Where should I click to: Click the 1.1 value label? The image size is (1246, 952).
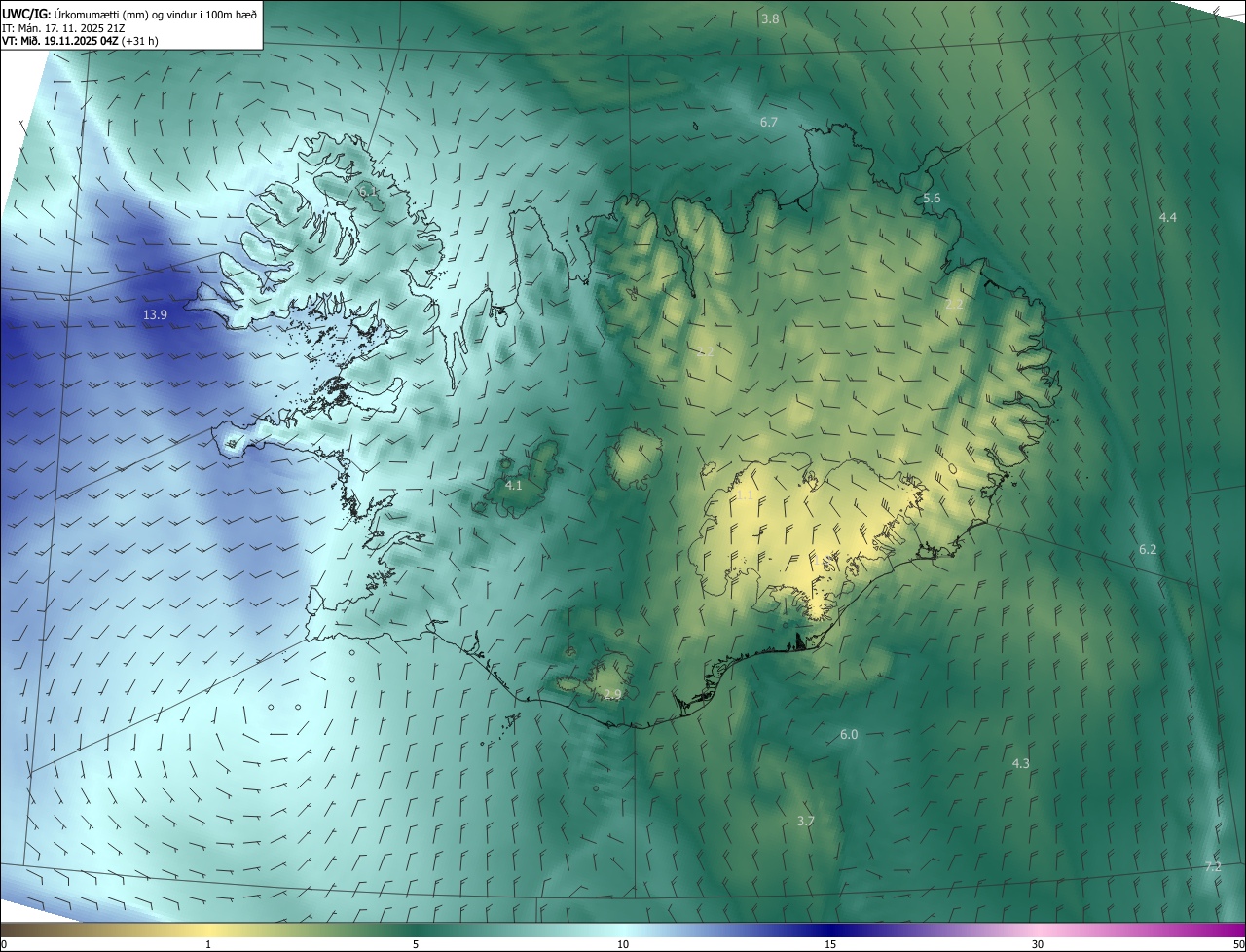pos(744,495)
